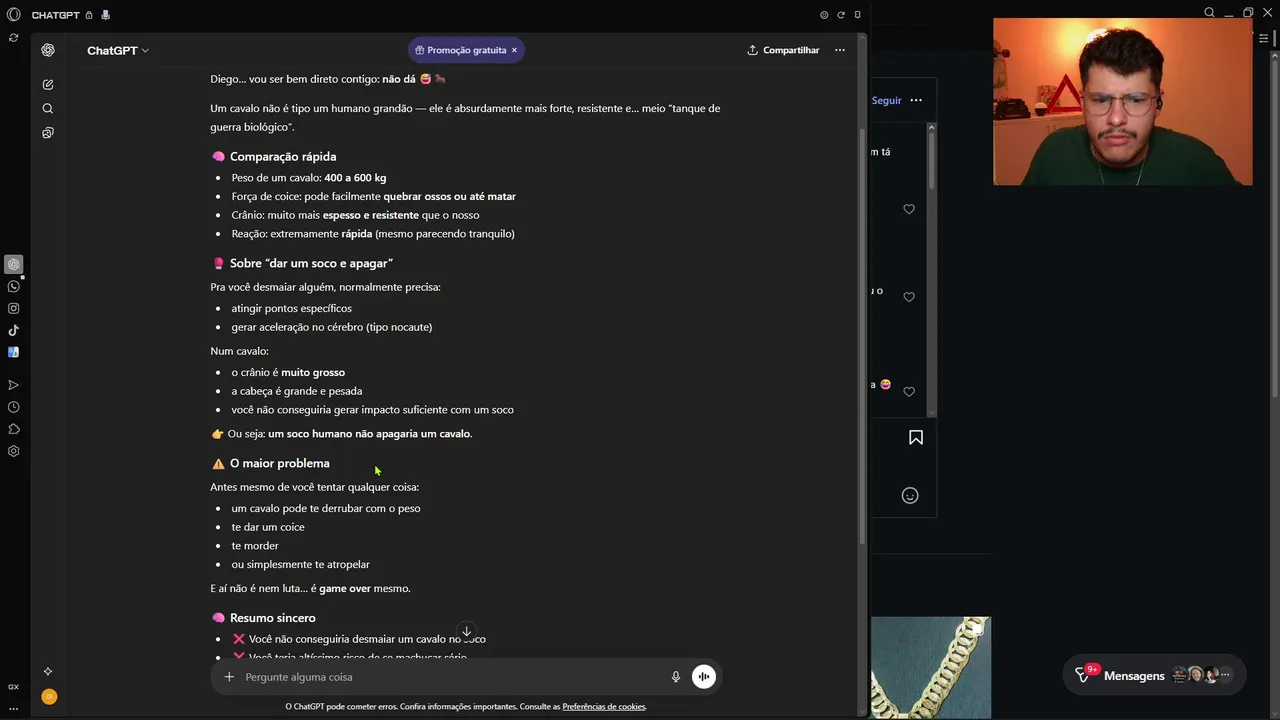Image resolution: width=1280 pixels, height=720 pixels.
Task: Open the Mensagens chat bar
Action: pos(1154,676)
